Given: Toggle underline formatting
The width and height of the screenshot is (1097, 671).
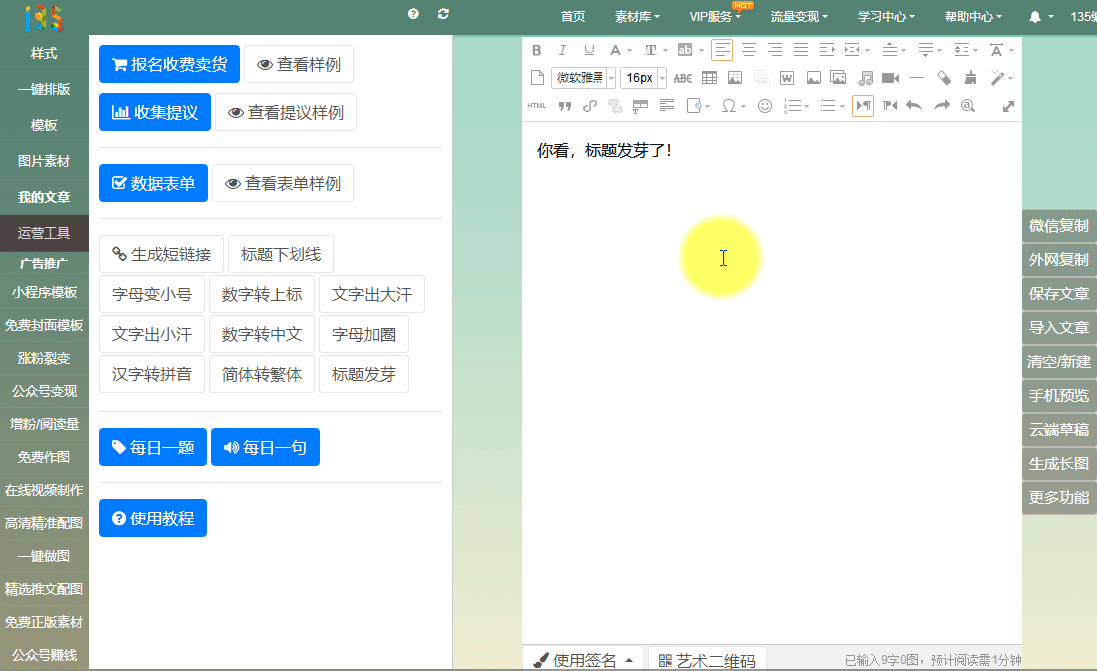Looking at the screenshot, I should click(x=589, y=50).
